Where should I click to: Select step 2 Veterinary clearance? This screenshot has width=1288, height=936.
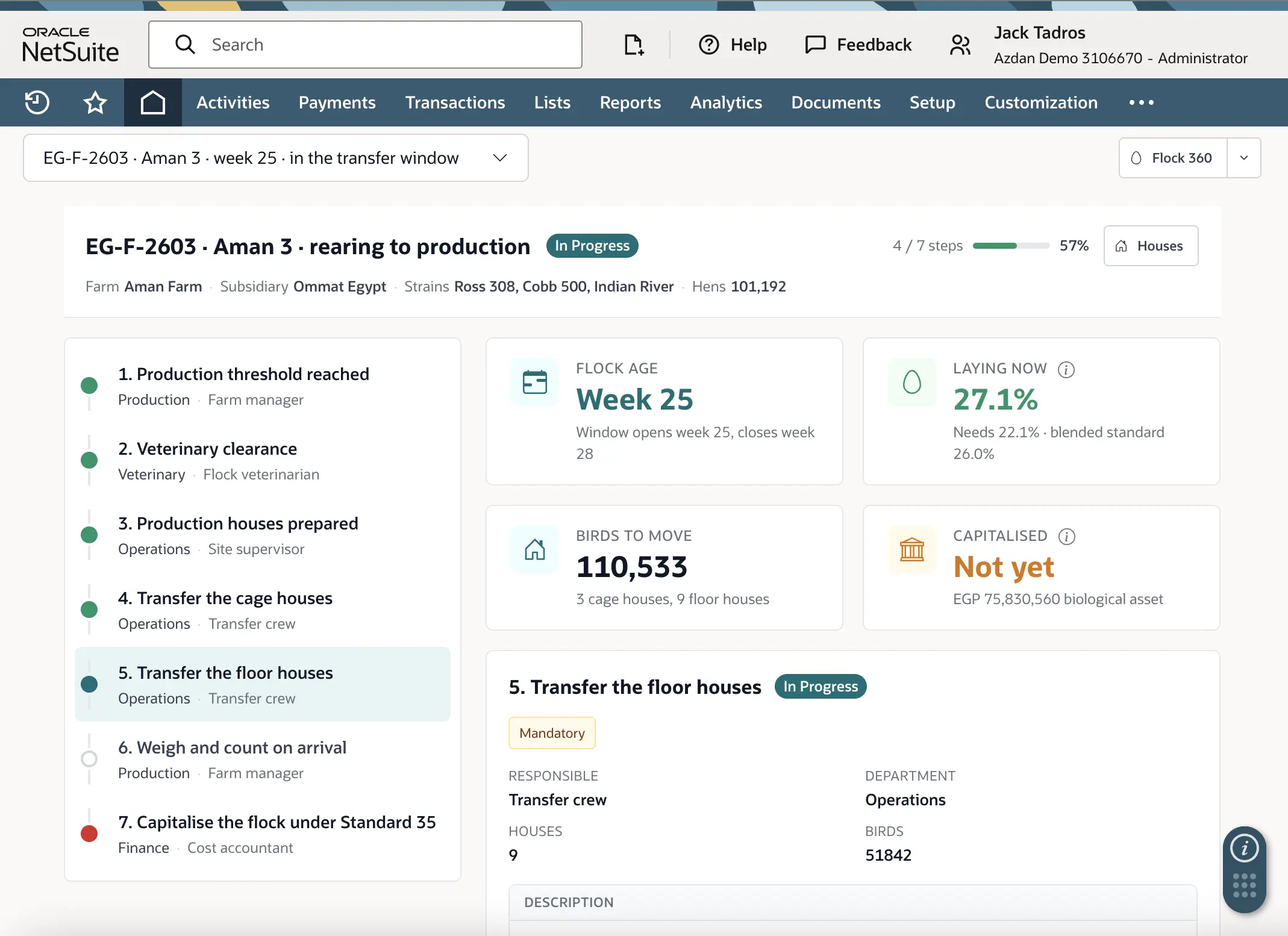pyautogui.click(x=263, y=461)
